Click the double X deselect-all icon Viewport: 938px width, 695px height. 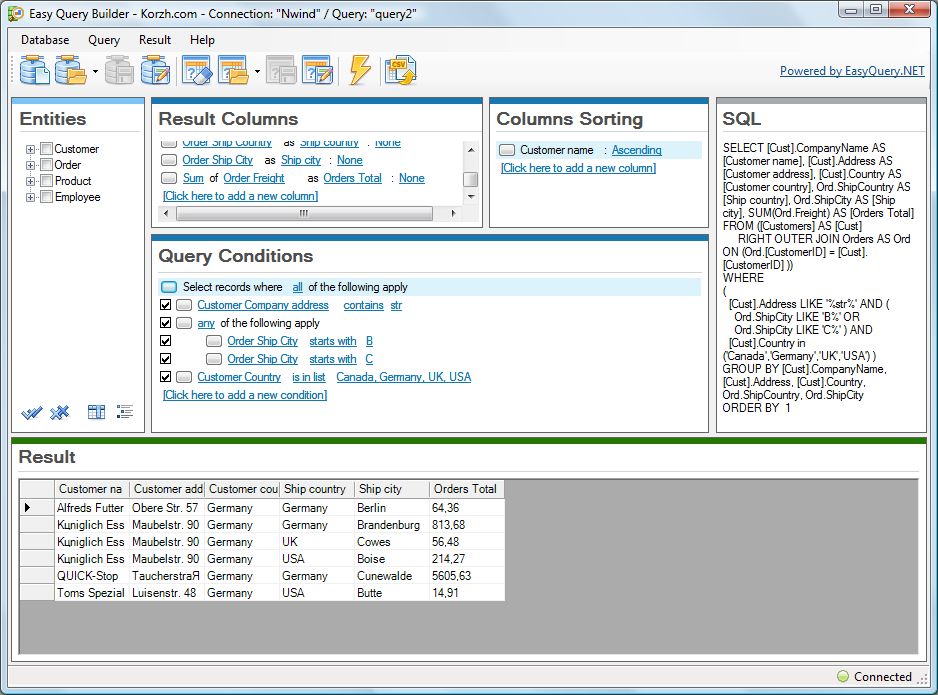pyautogui.click(x=59, y=412)
